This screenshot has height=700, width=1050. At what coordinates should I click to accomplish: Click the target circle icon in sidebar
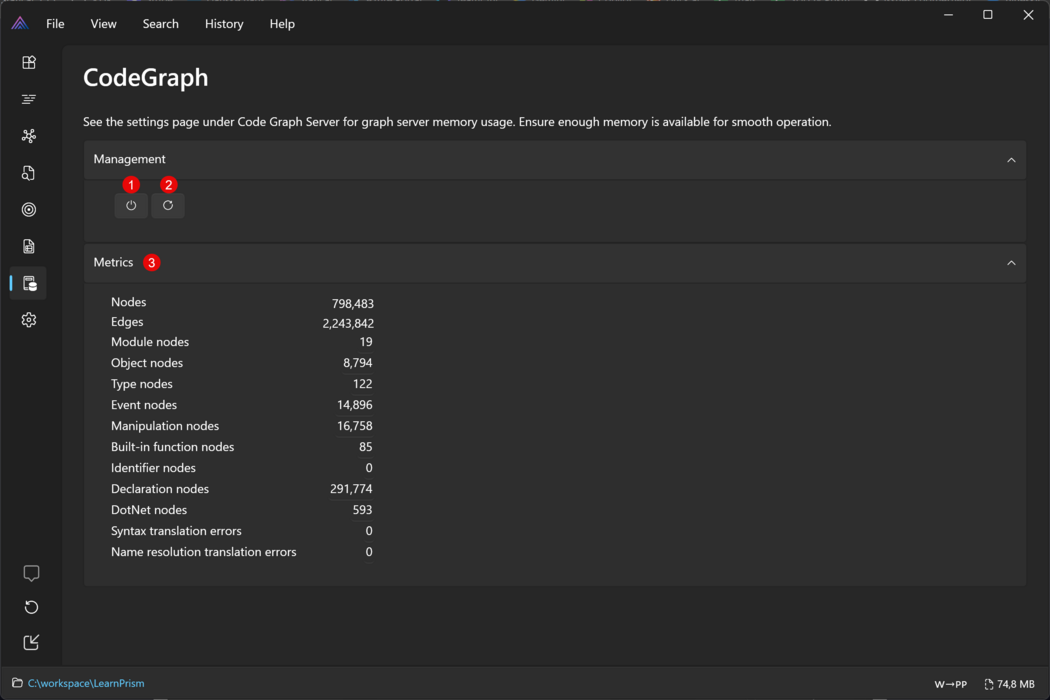(29, 210)
